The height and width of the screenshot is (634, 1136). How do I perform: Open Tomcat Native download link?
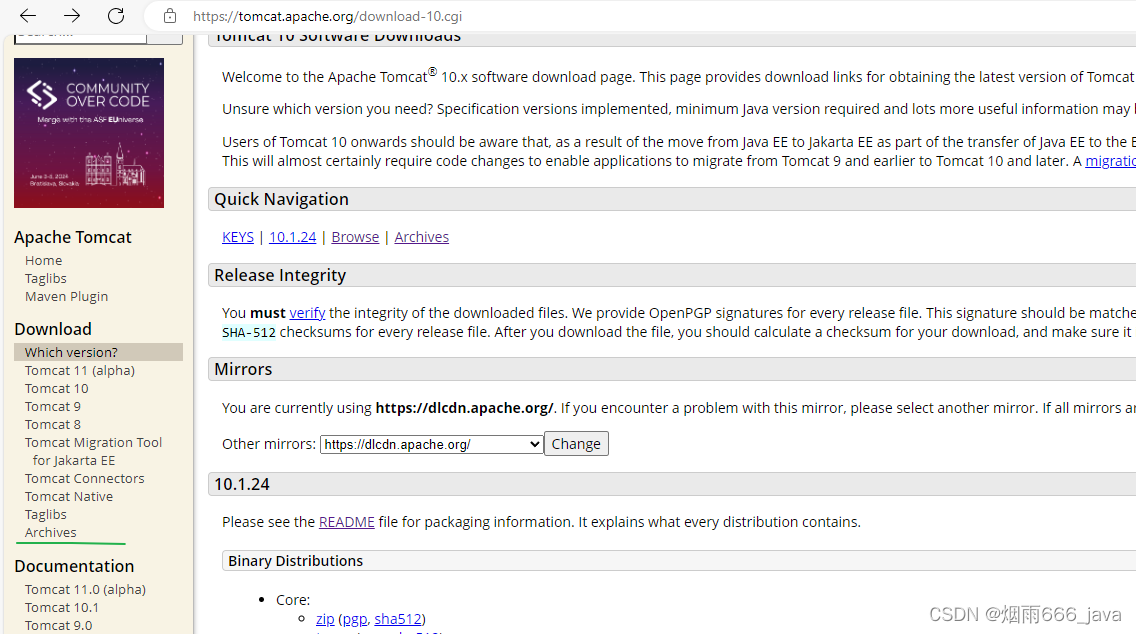coord(69,496)
